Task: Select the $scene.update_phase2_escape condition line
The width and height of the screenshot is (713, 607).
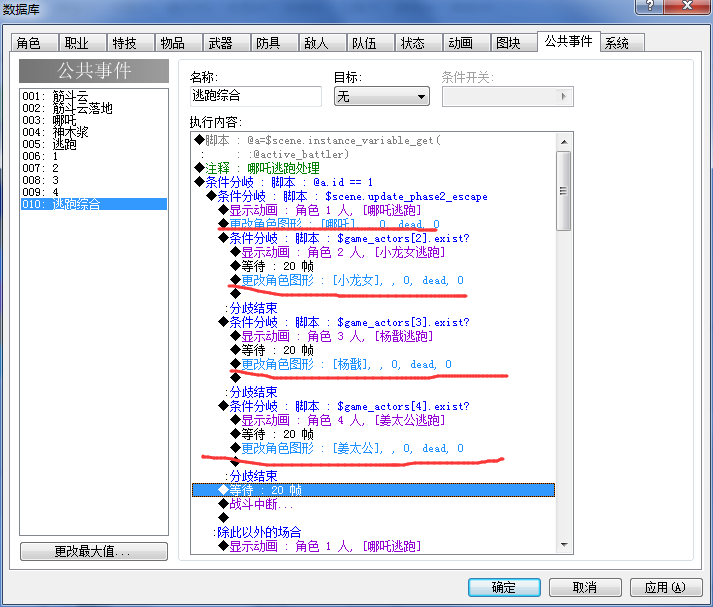Action: [x=373, y=196]
